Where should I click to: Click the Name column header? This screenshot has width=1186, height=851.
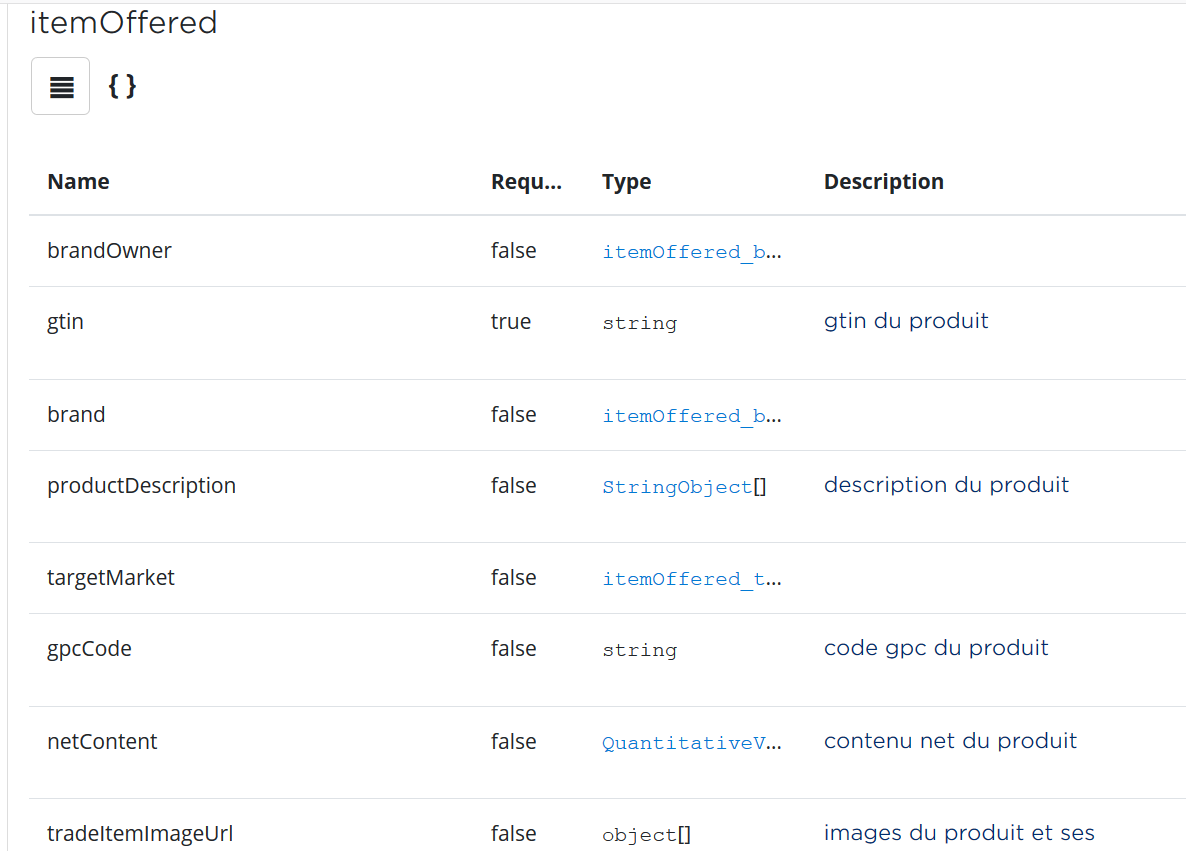(x=78, y=182)
